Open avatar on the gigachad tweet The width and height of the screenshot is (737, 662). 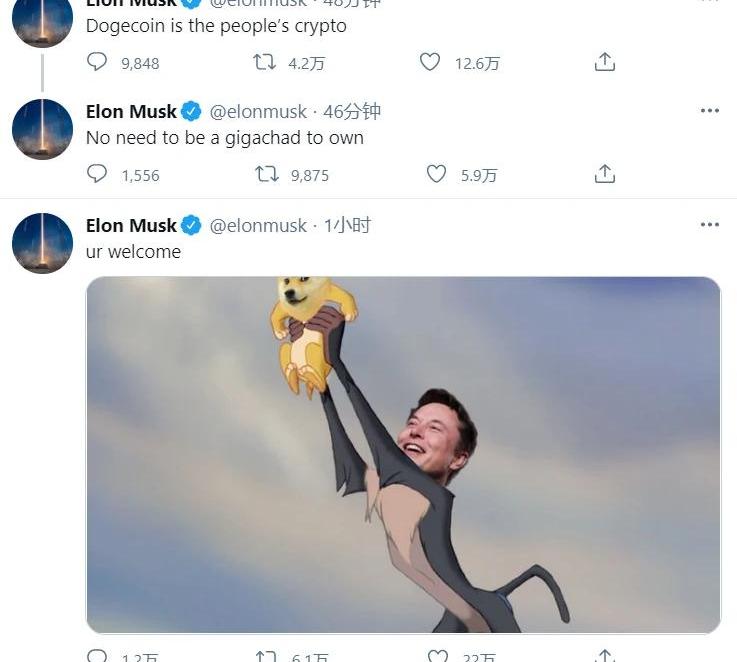42,129
